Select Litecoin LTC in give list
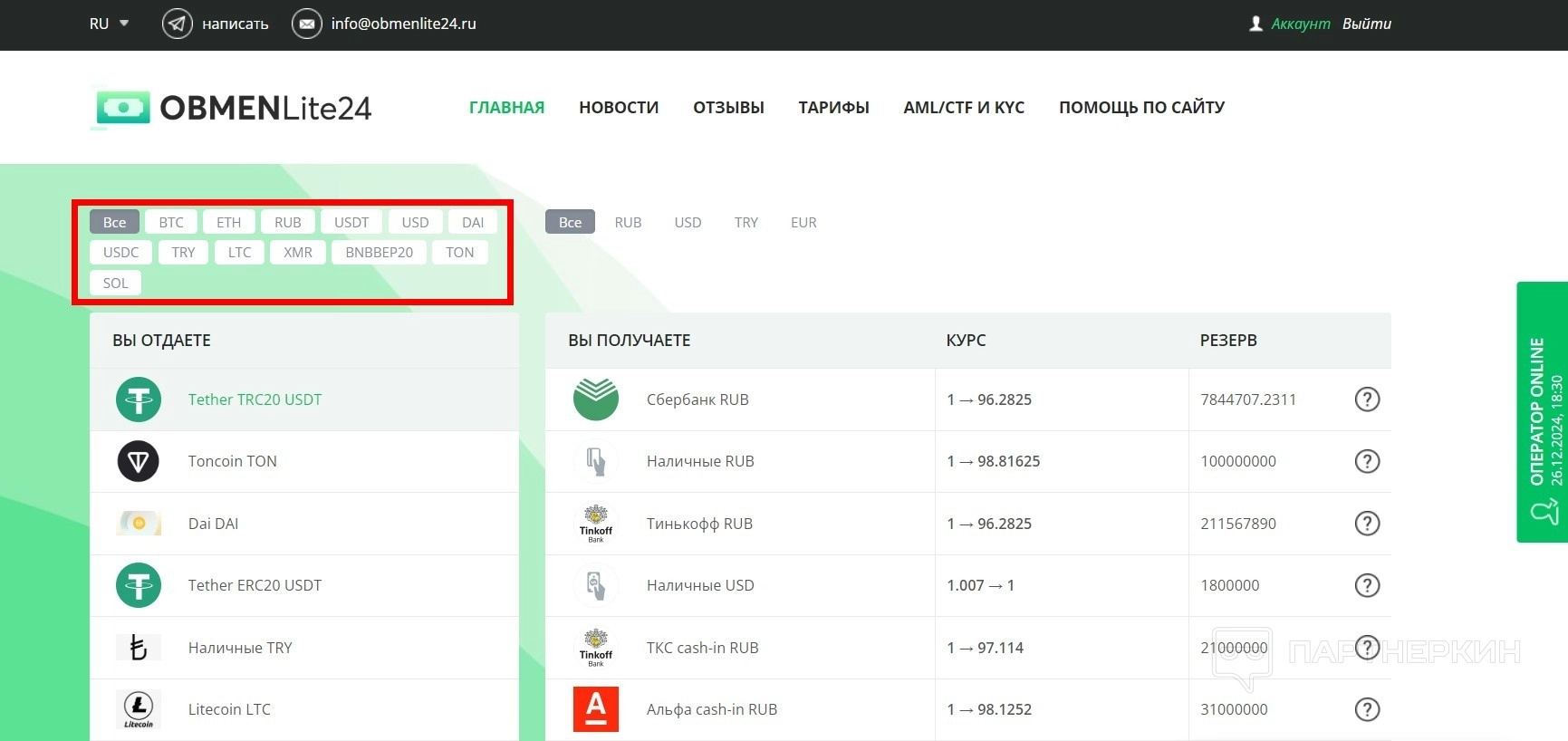The image size is (1568, 741). point(304,709)
